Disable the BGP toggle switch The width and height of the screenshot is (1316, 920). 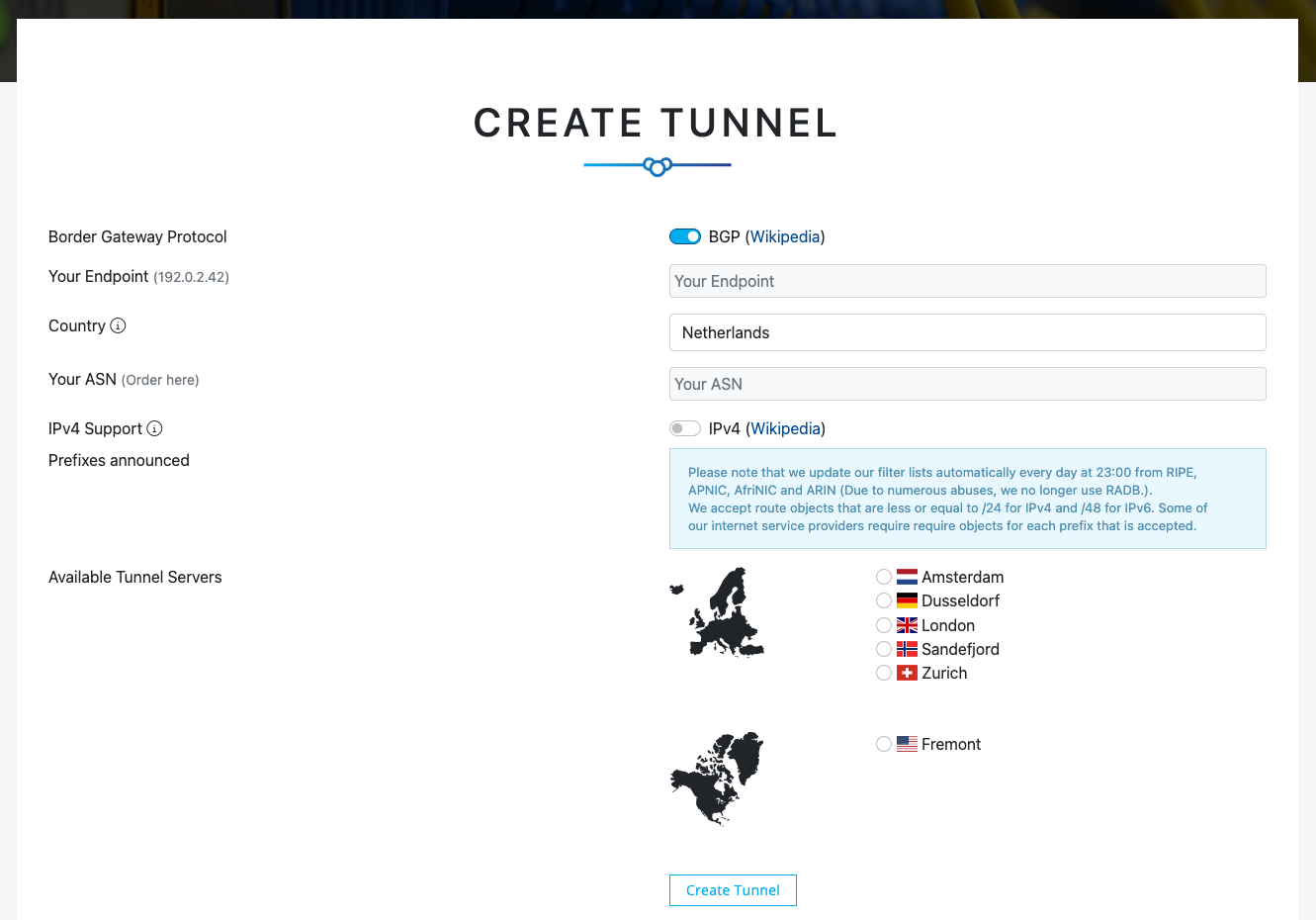(x=685, y=236)
